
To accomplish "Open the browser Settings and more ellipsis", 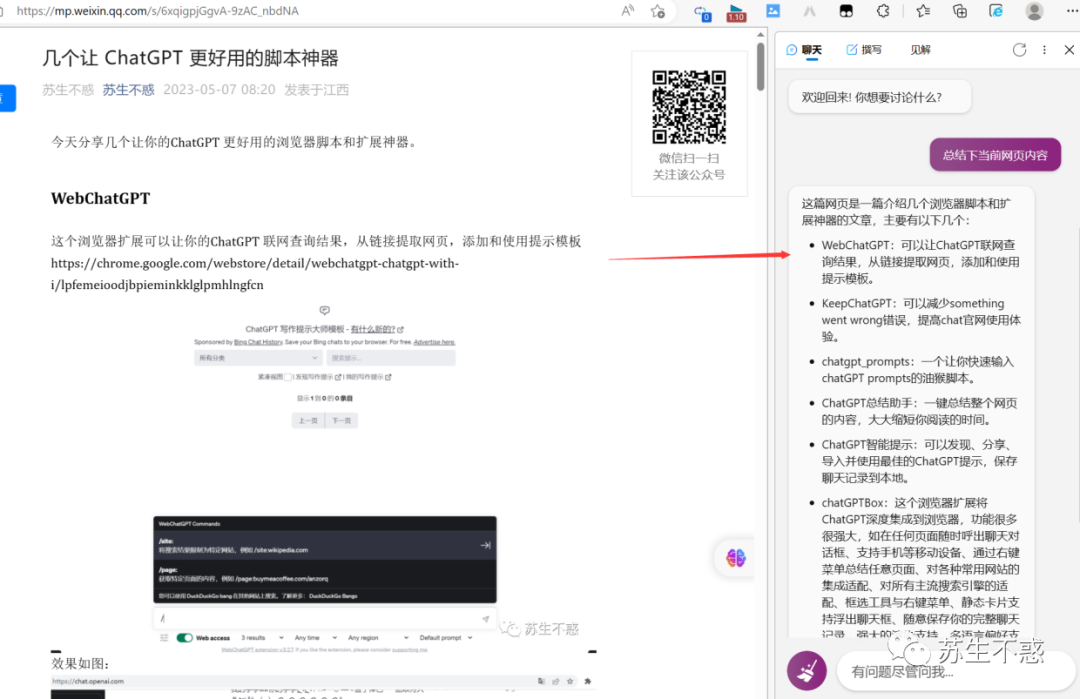I will (x=1072, y=11).
